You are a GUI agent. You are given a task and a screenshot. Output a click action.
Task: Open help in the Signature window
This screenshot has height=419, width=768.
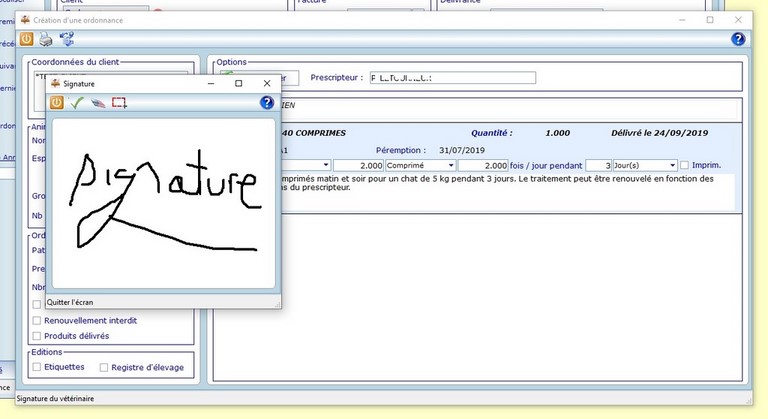tap(267, 103)
